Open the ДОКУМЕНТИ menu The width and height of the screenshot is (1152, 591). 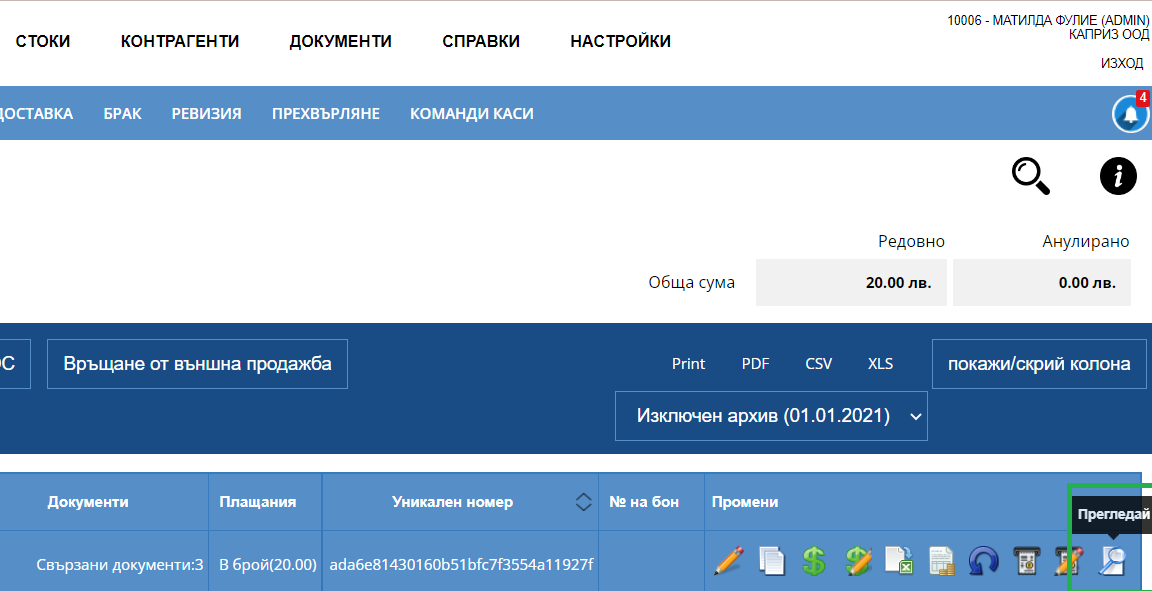point(340,41)
